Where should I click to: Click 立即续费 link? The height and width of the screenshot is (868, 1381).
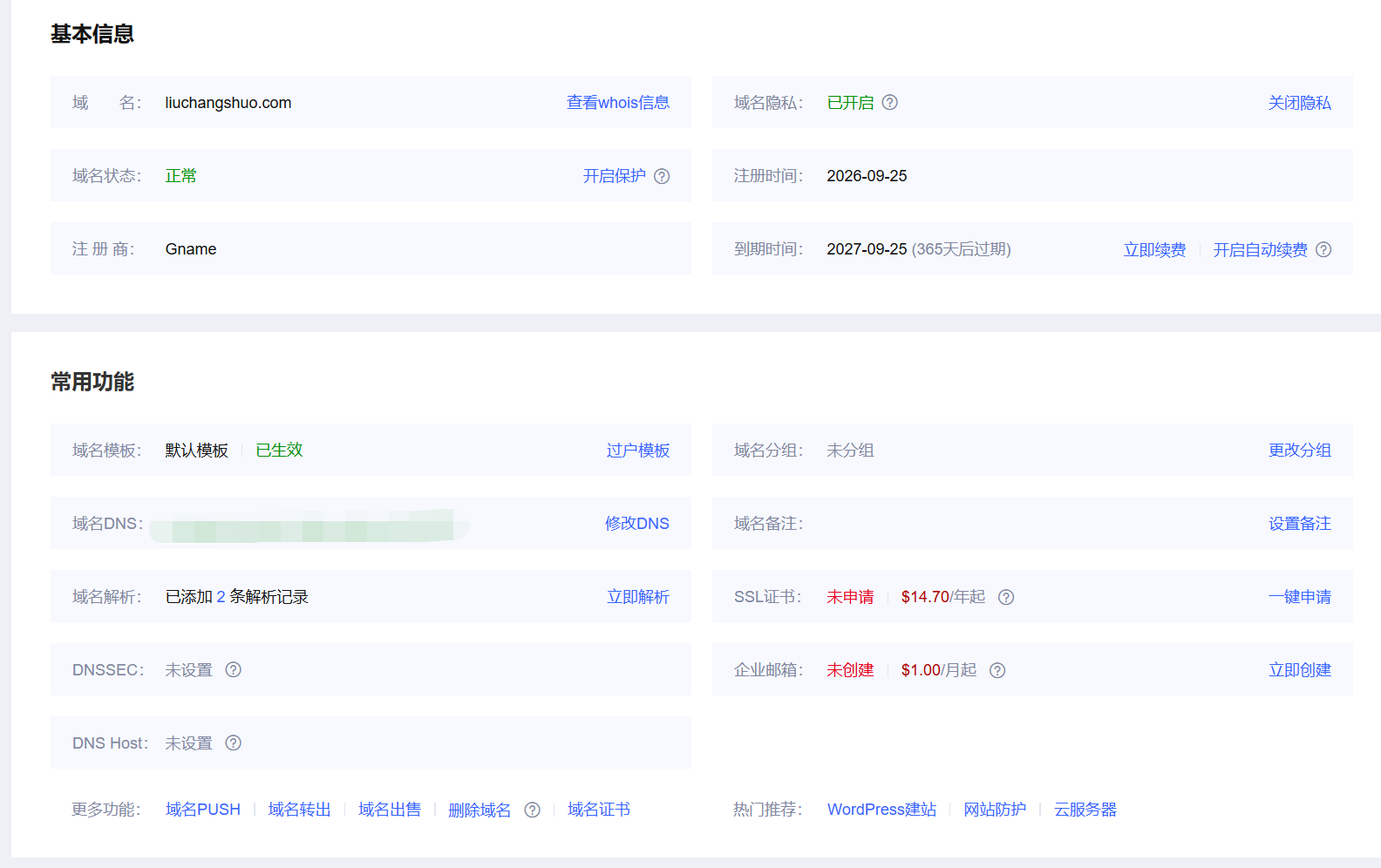1154,249
